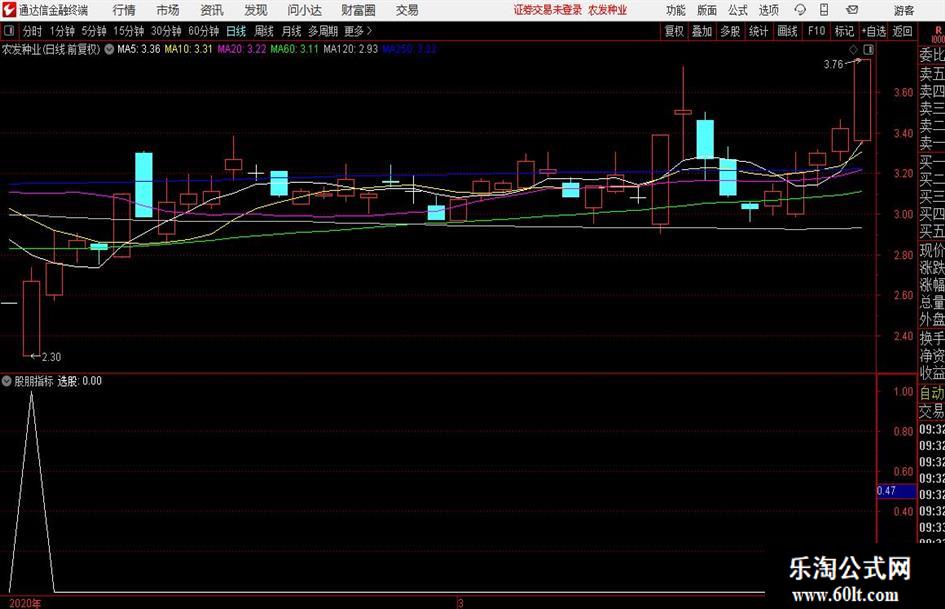The width and height of the screenshot is (945, 609).
Task: Click the red R icon
Action: pos(938,30)
